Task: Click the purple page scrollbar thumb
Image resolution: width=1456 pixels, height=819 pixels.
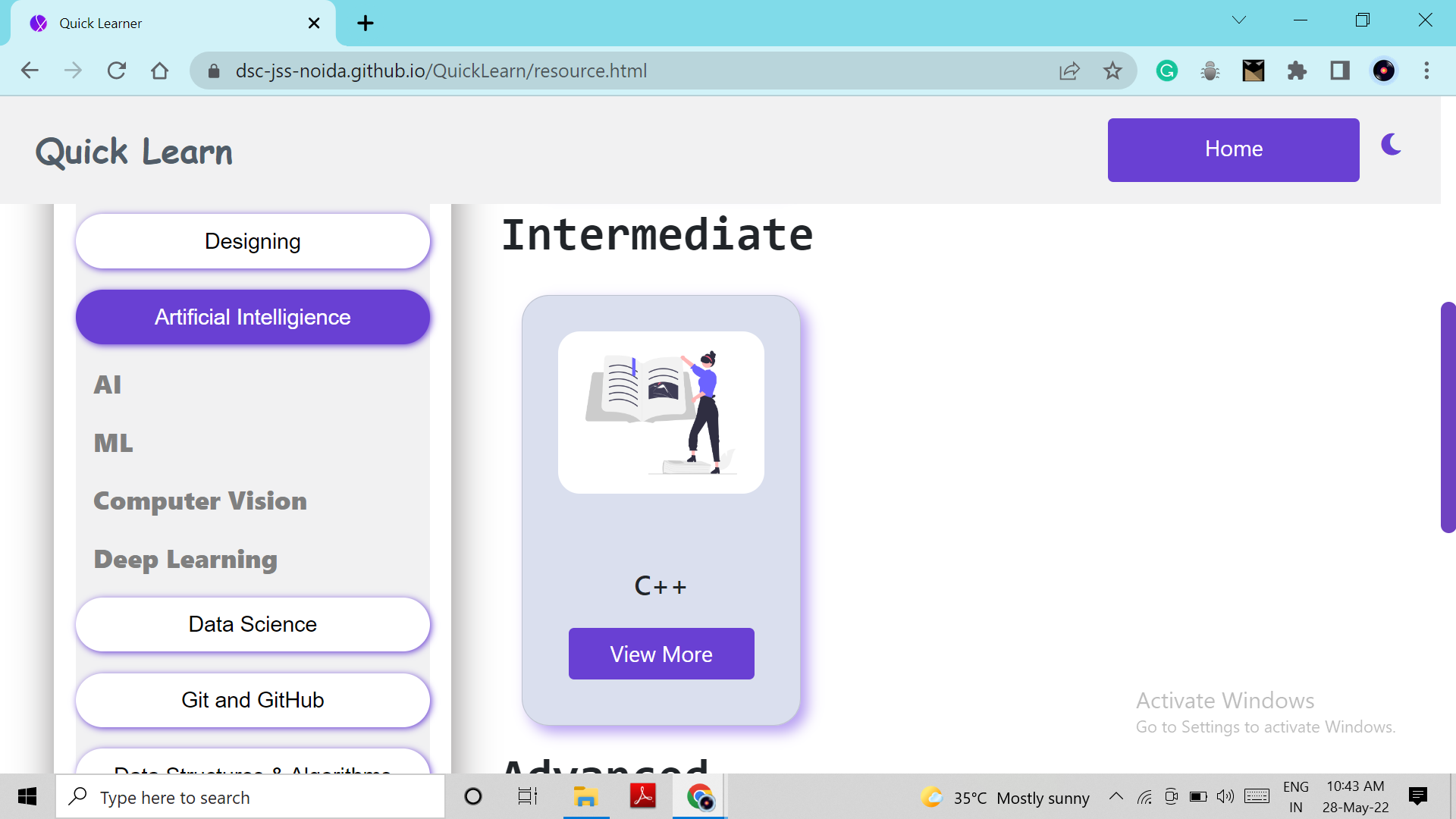Action: 1447,417
